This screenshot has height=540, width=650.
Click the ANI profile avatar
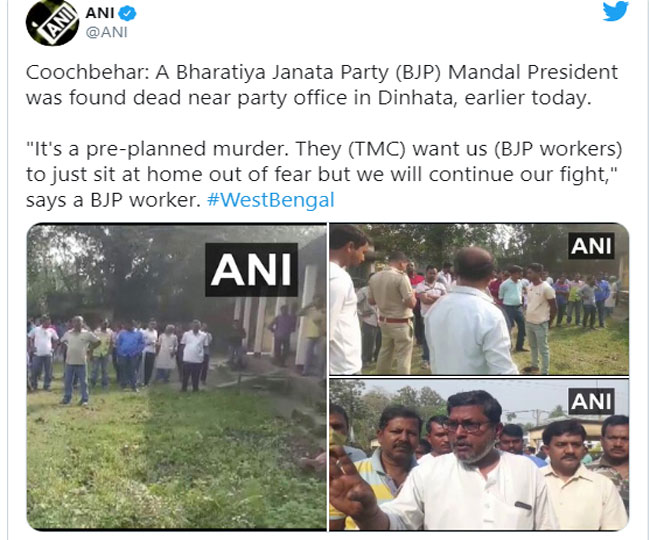52,22
